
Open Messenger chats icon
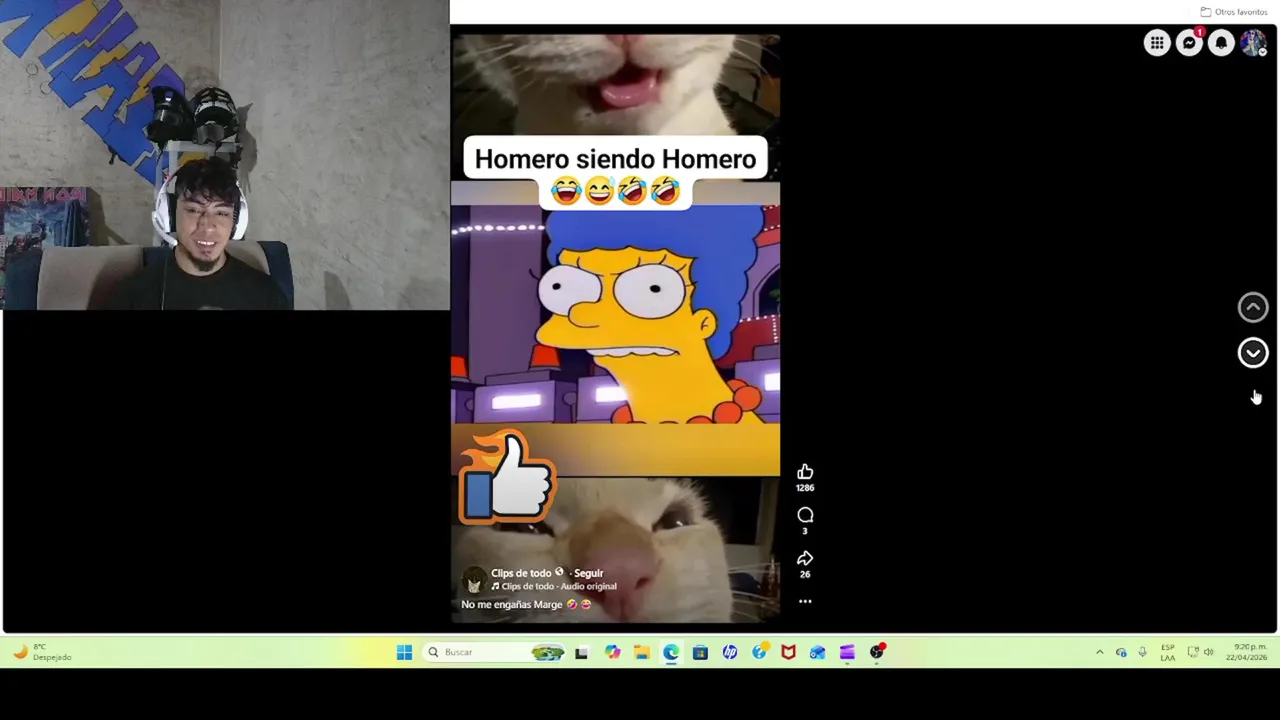tap(1189, 42)
